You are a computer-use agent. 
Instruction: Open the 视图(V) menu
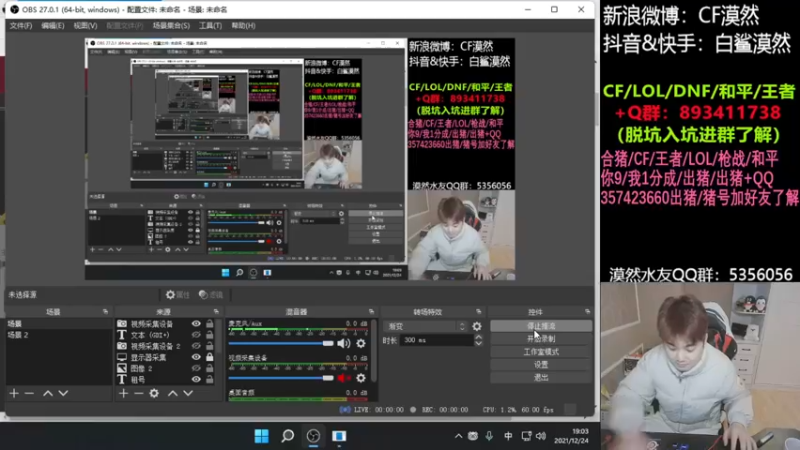pyautogui.click(x=85, y=26)
